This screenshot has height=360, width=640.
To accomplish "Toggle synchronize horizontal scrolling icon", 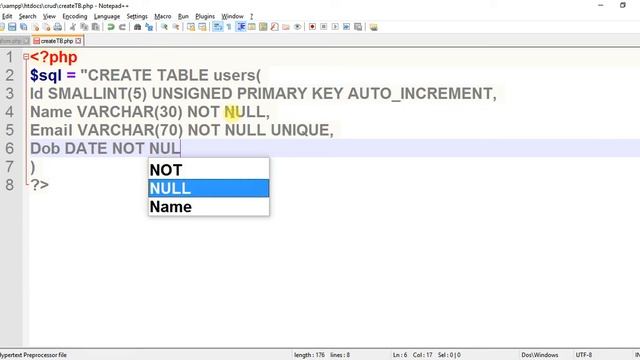I will pos(202,27).
